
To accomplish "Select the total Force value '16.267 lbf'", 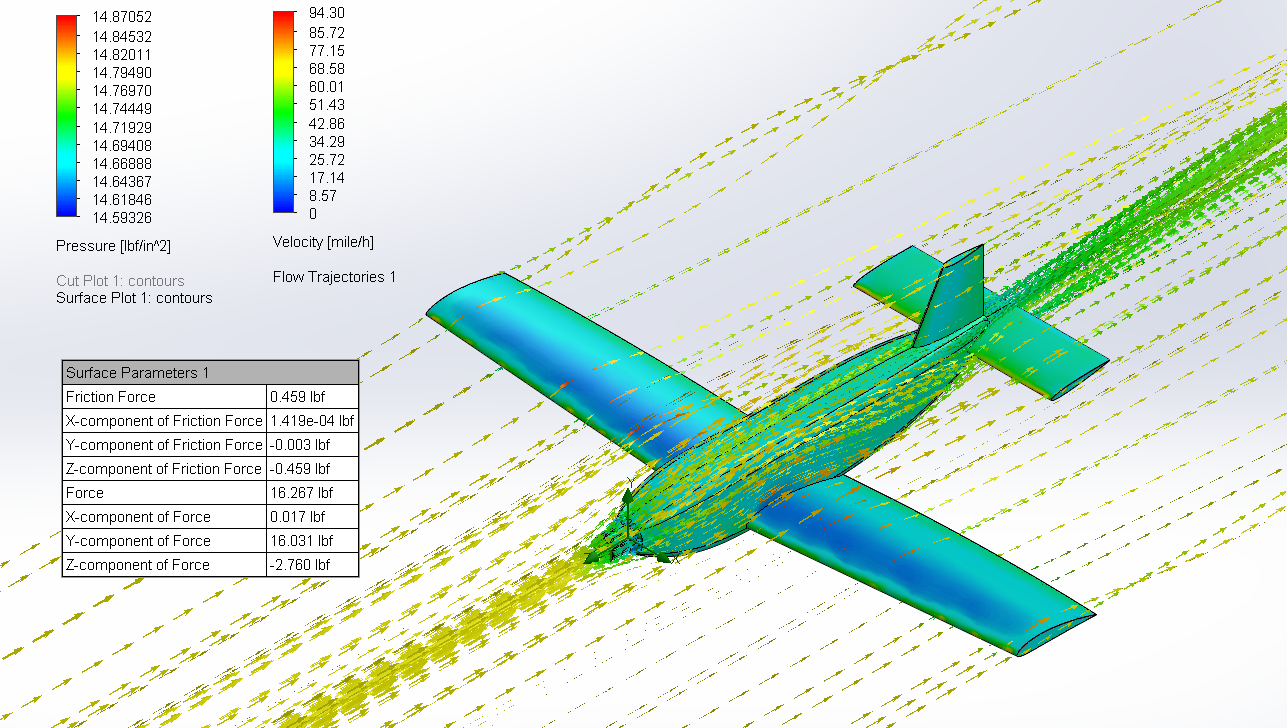I will tap(301, 493).
